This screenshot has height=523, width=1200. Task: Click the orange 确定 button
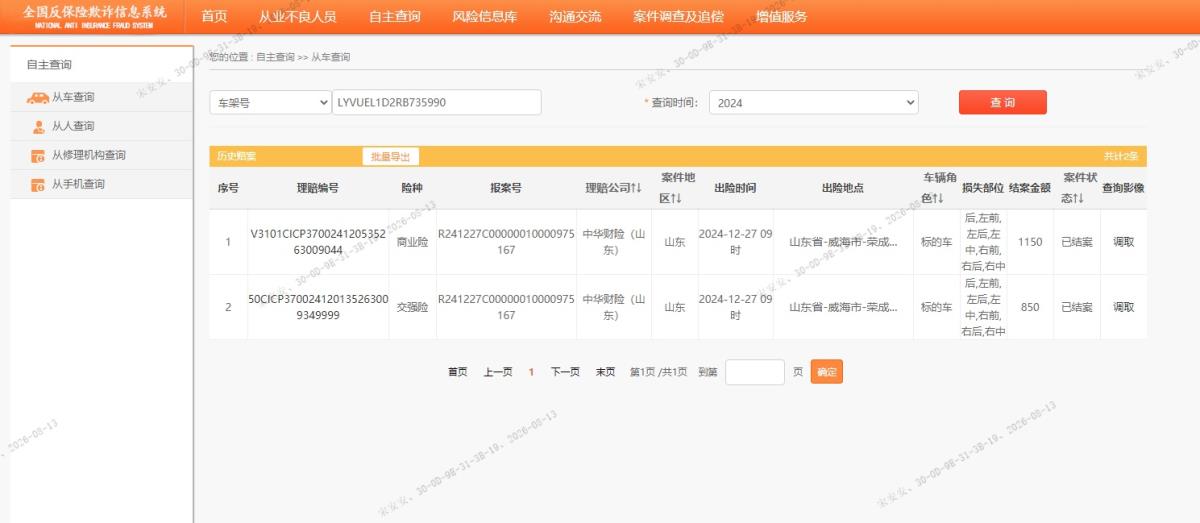coord(827,372)
